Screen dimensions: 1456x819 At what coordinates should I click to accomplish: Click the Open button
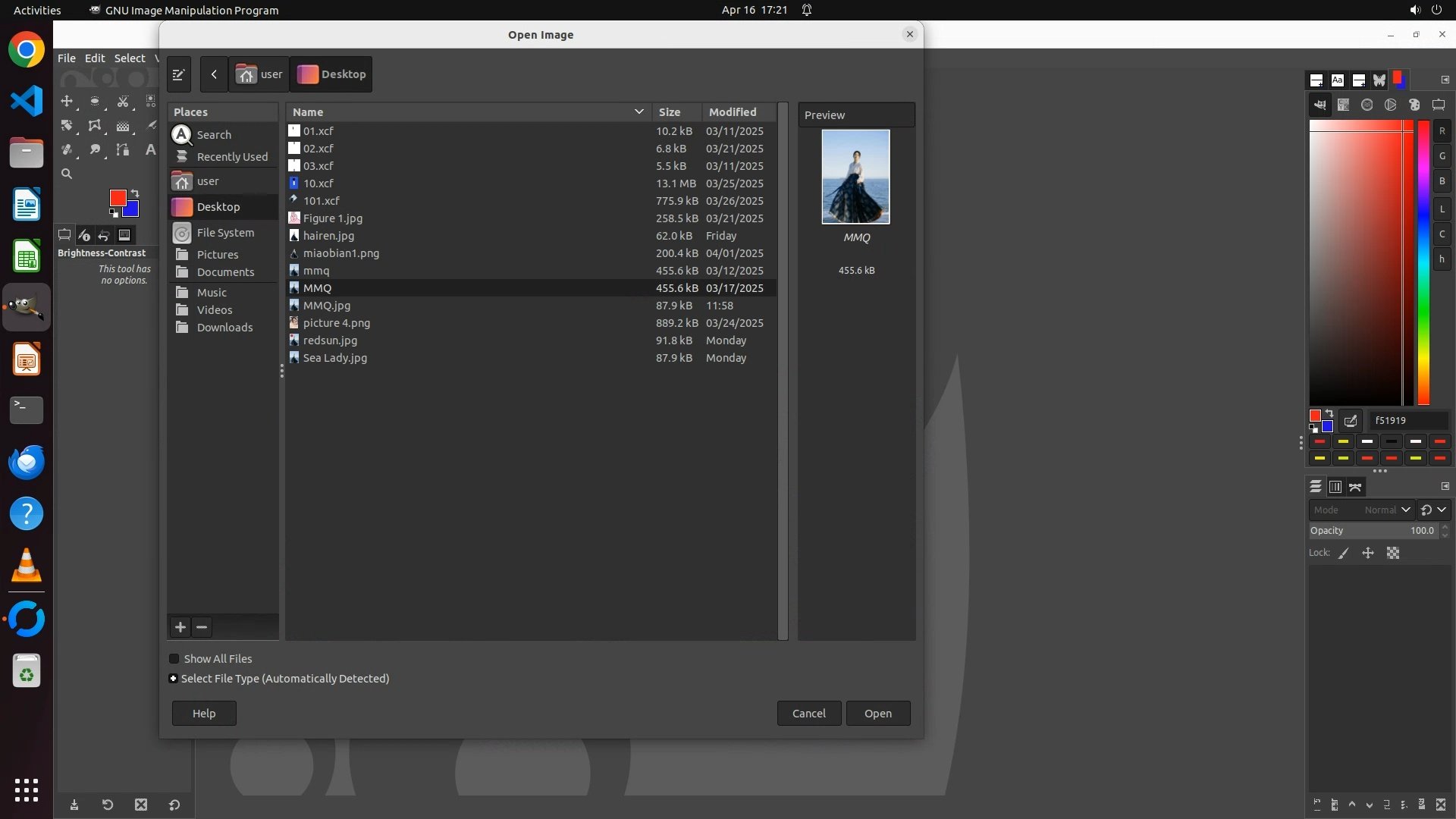877,714
